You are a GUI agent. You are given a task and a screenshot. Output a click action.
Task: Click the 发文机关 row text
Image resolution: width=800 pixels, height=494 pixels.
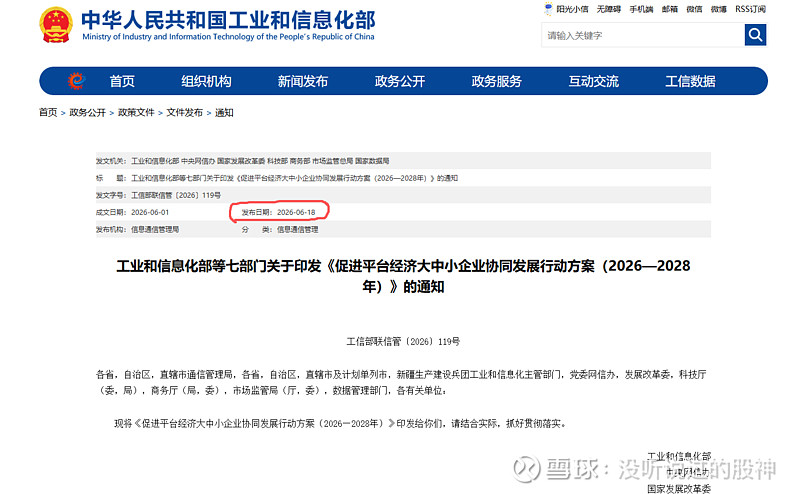[242, 161]
